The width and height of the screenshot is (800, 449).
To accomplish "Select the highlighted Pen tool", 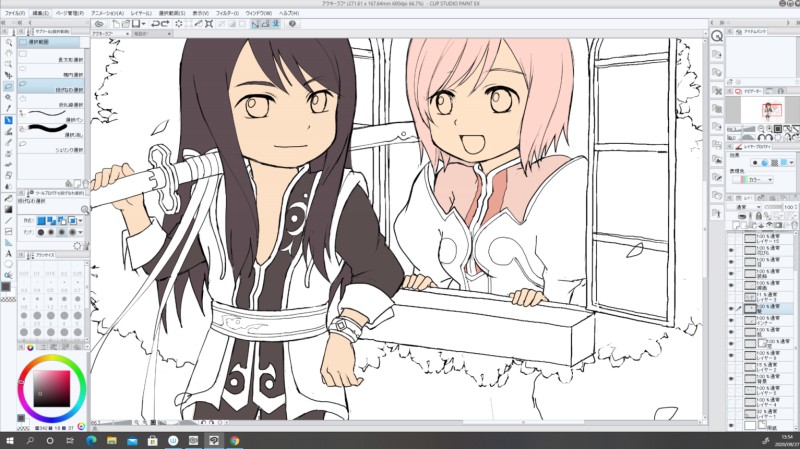I will pos(8,120).
